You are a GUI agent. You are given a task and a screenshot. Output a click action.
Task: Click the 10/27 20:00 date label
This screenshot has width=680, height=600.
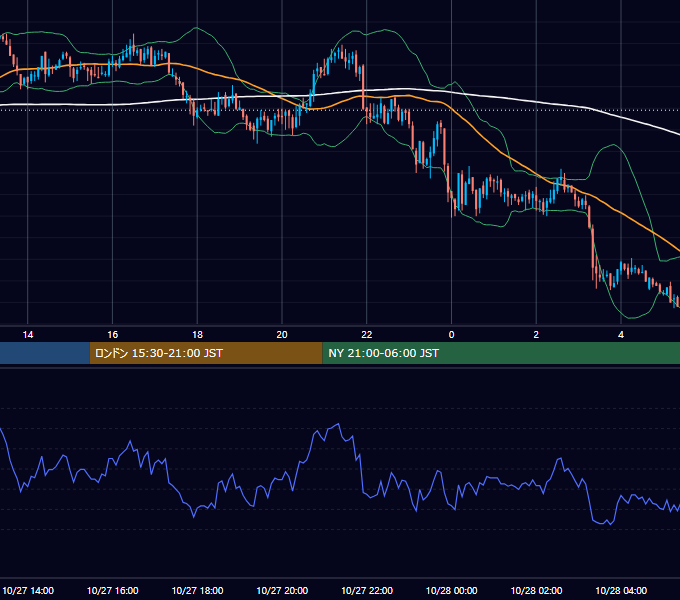(282, 590)
